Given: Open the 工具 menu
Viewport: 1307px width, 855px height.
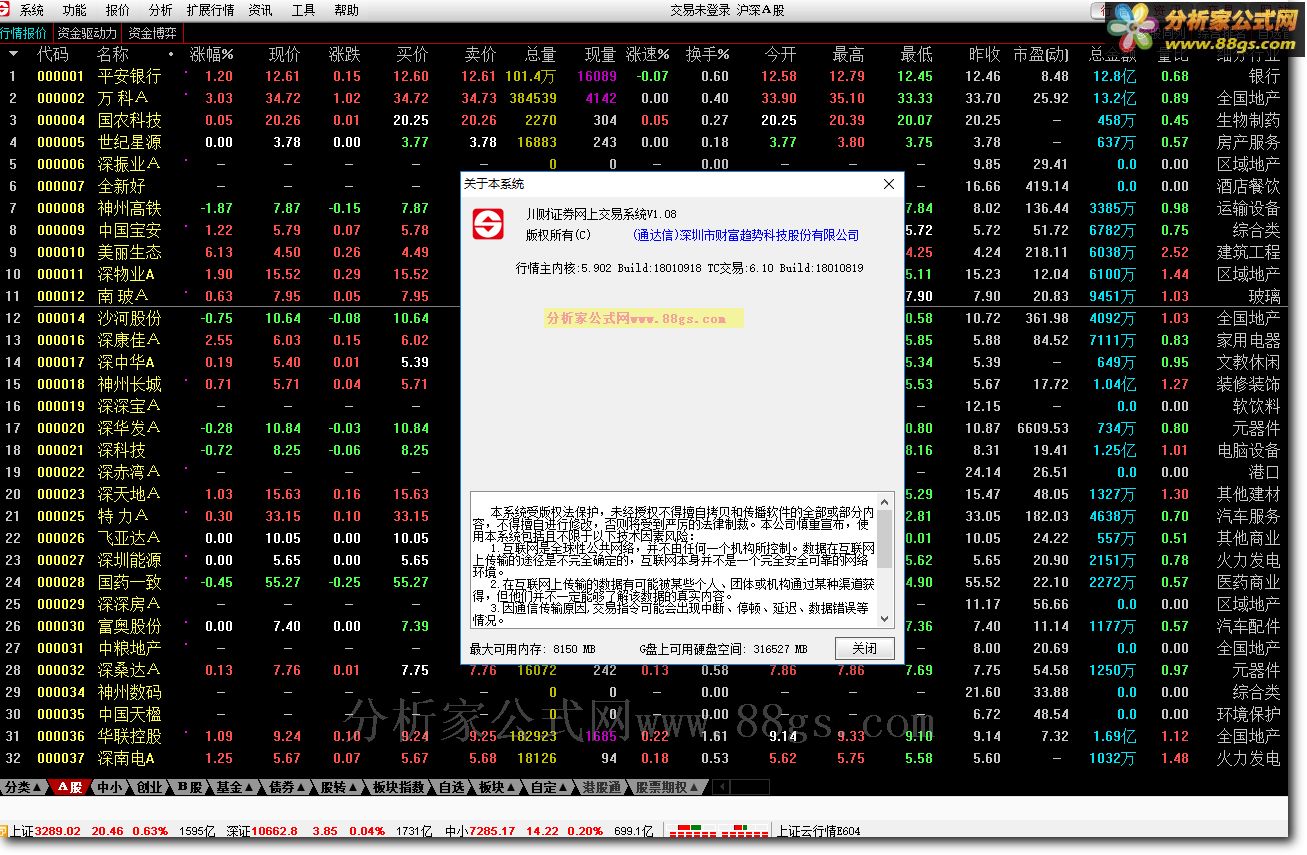Looking at the screenshot, I should pyautogui.click(x=303, y=11).
